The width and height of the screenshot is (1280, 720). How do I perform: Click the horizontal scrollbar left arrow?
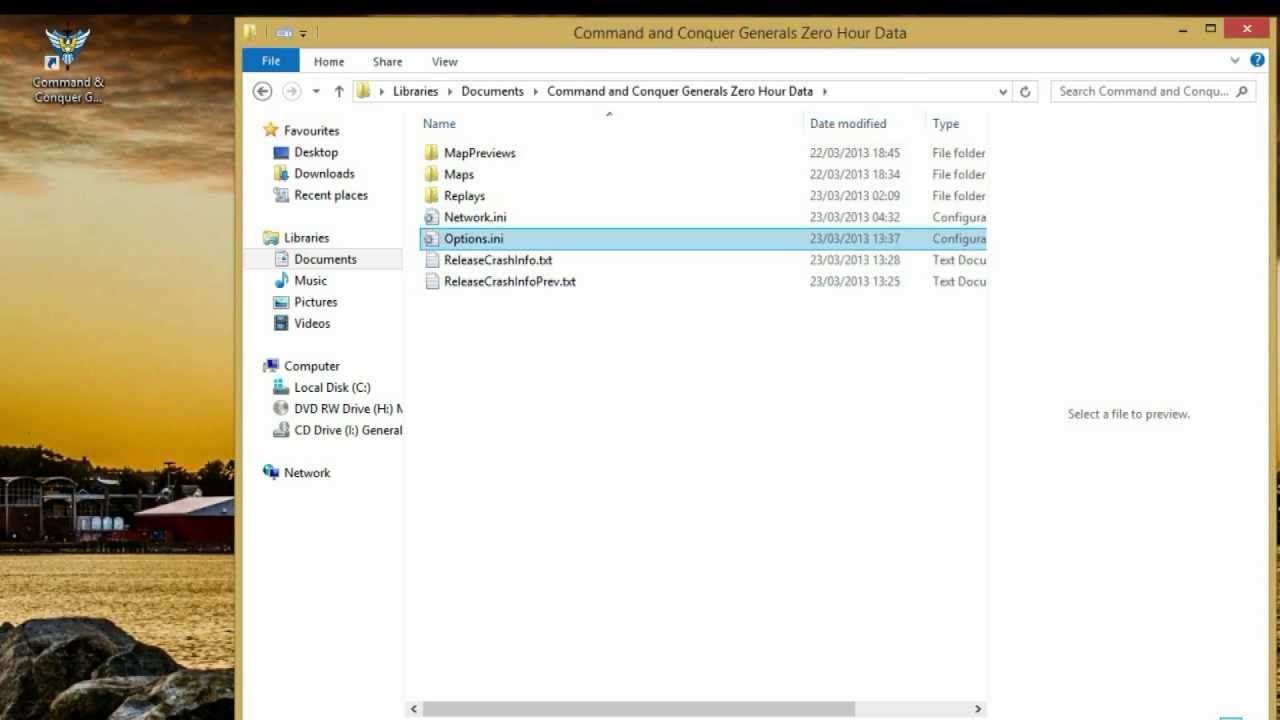(x=414, y=709)
